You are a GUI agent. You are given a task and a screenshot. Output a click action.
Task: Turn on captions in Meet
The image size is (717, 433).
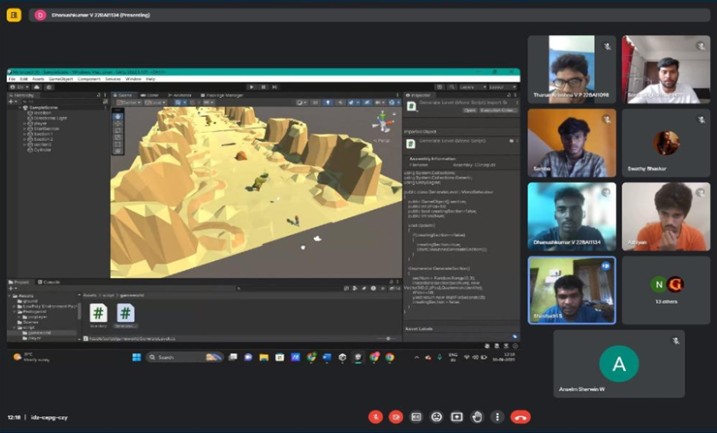[416, 417]
